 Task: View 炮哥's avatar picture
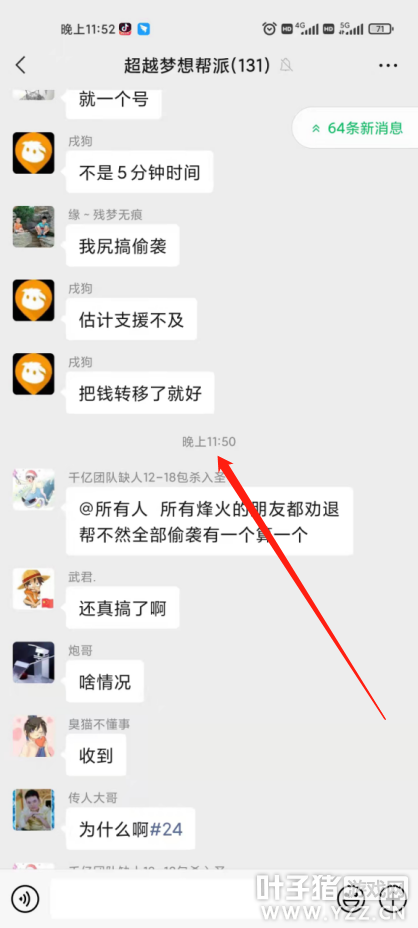pos(33,662)
